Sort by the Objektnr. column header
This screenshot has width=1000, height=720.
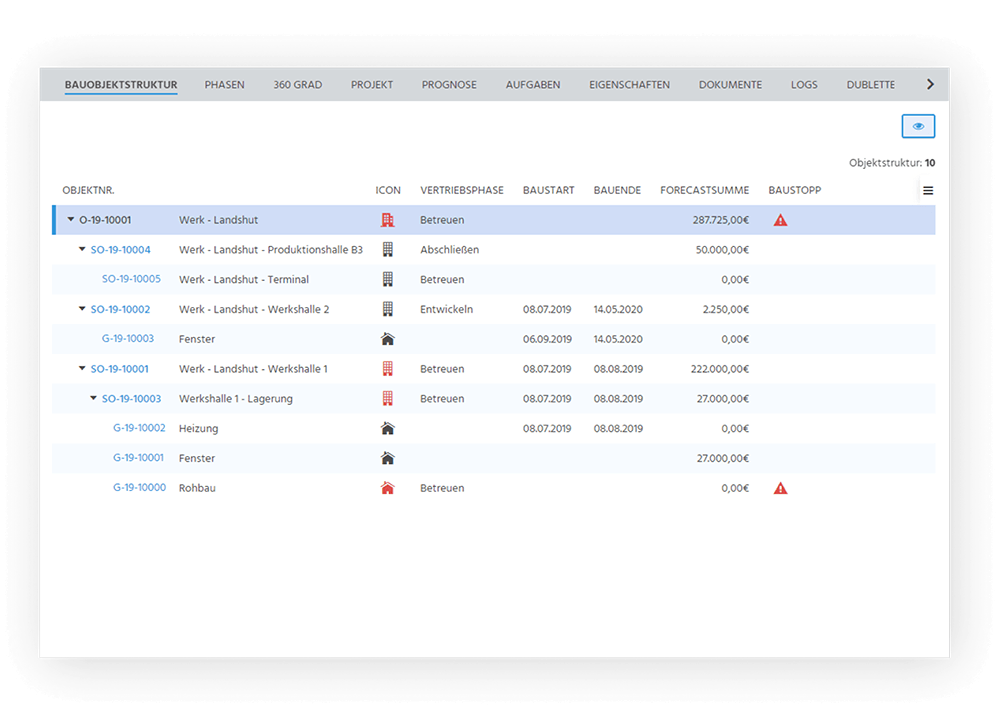coord(89,191)
